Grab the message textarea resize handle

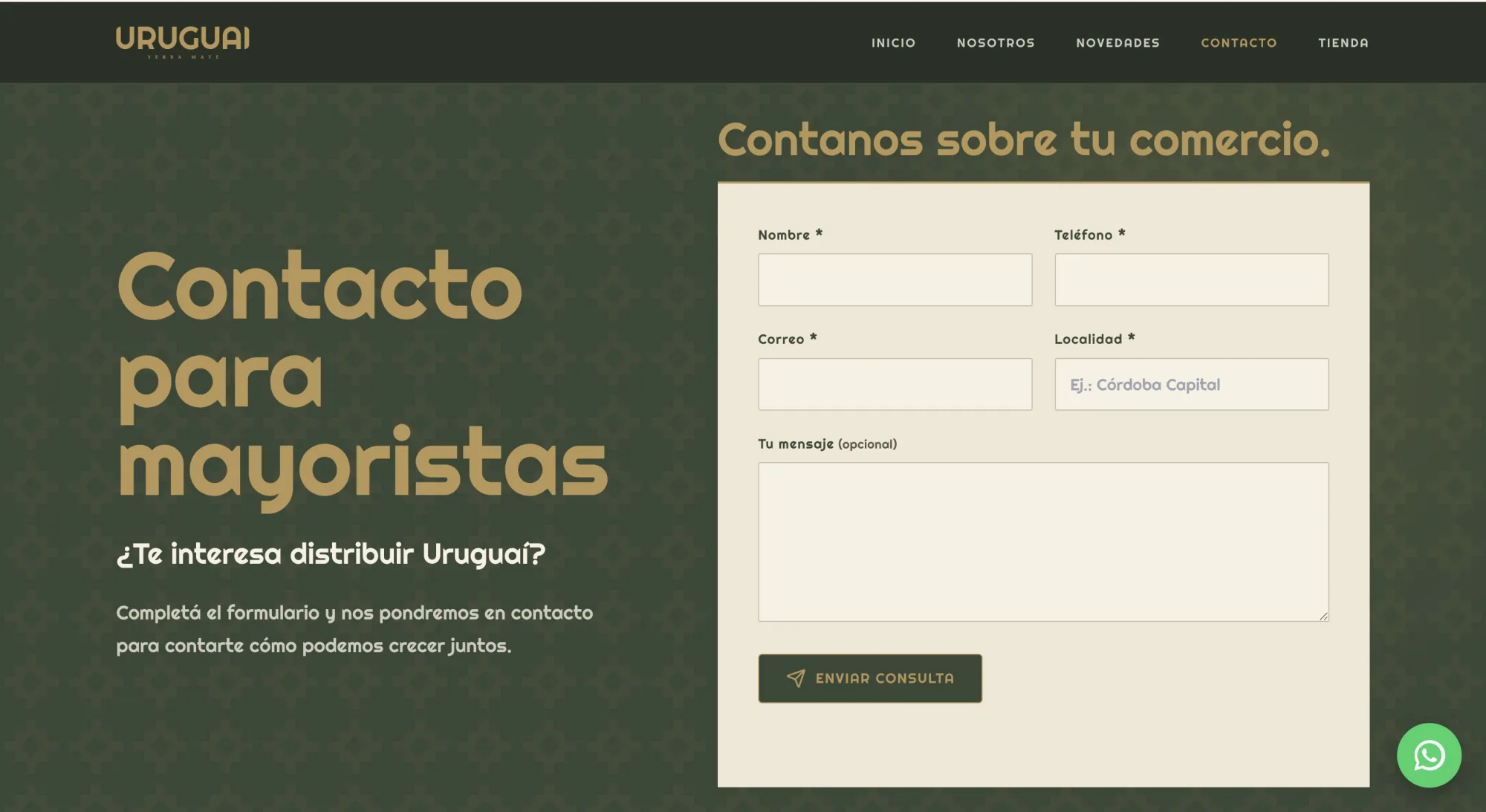click(1323, 616)
